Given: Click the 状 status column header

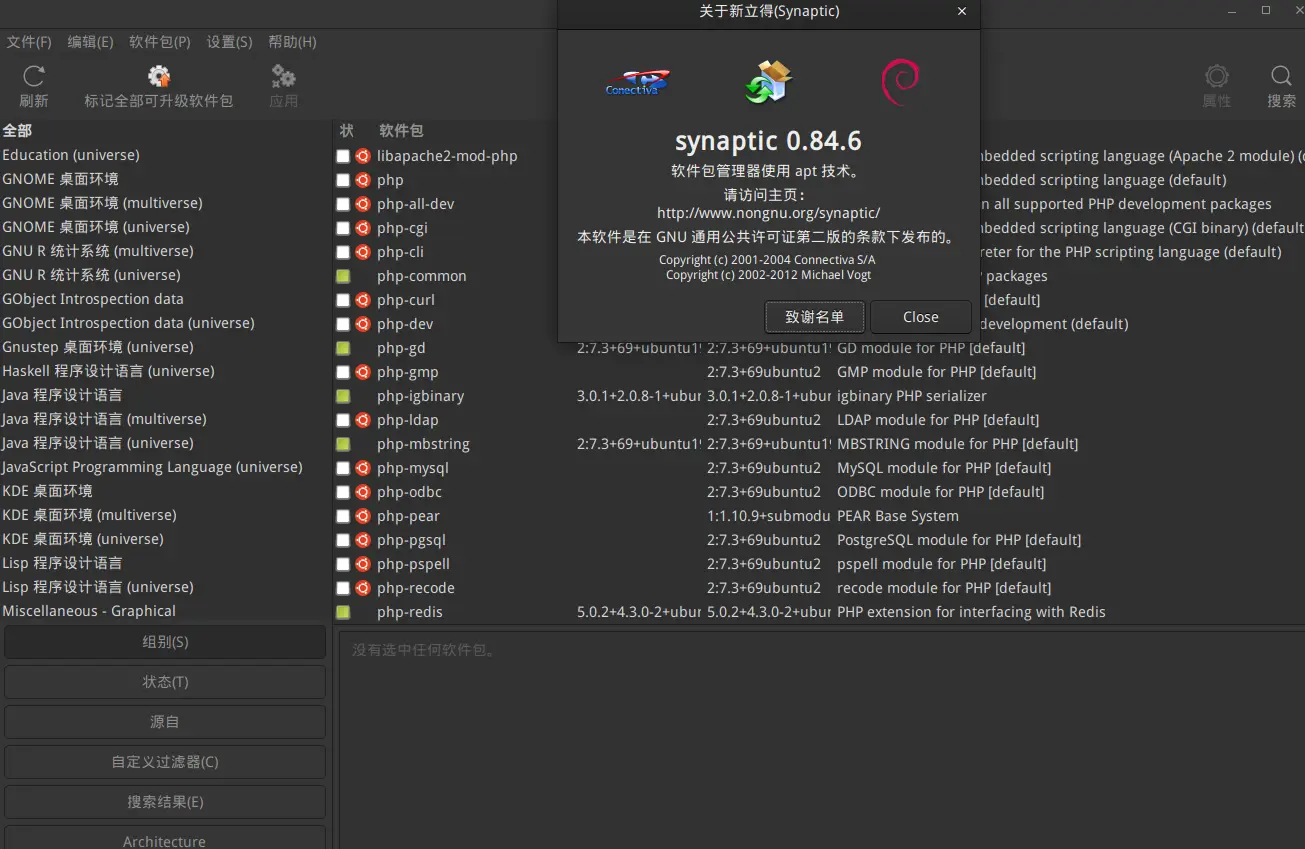Looking at the screenshot, I should (x=347, y=131).
